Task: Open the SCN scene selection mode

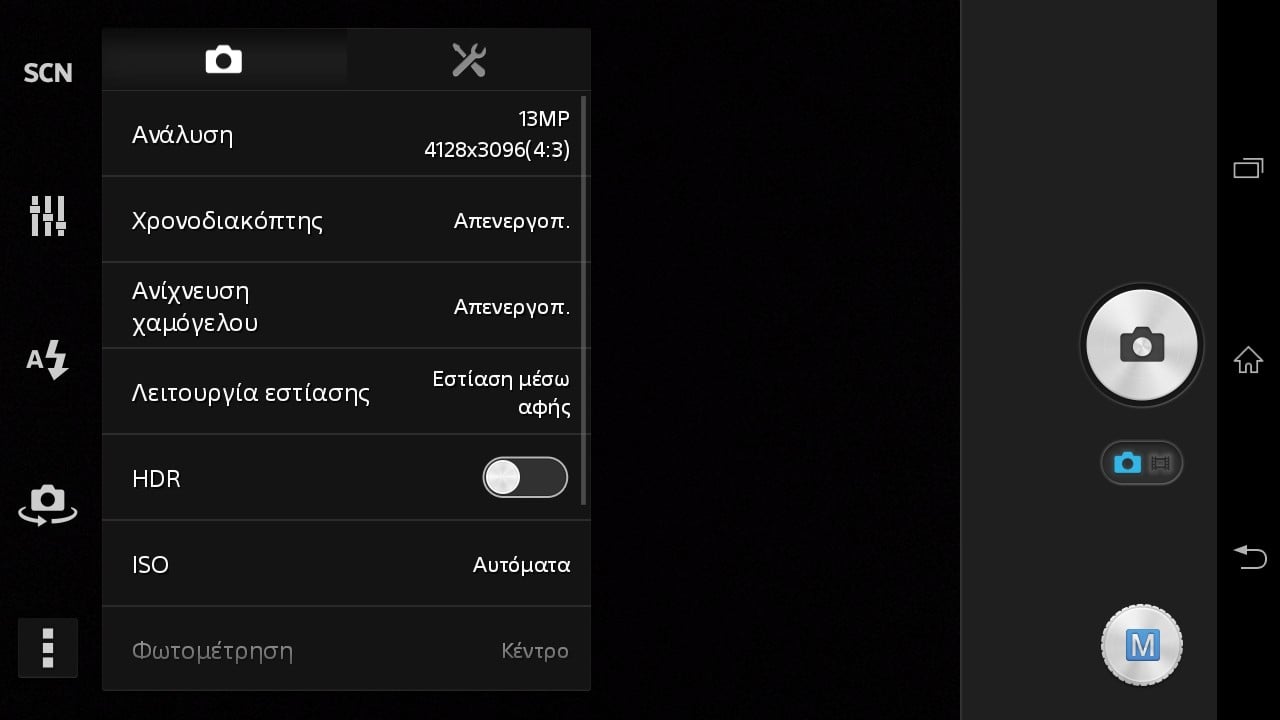Action: pyautogui.click(x=48, y=73)
